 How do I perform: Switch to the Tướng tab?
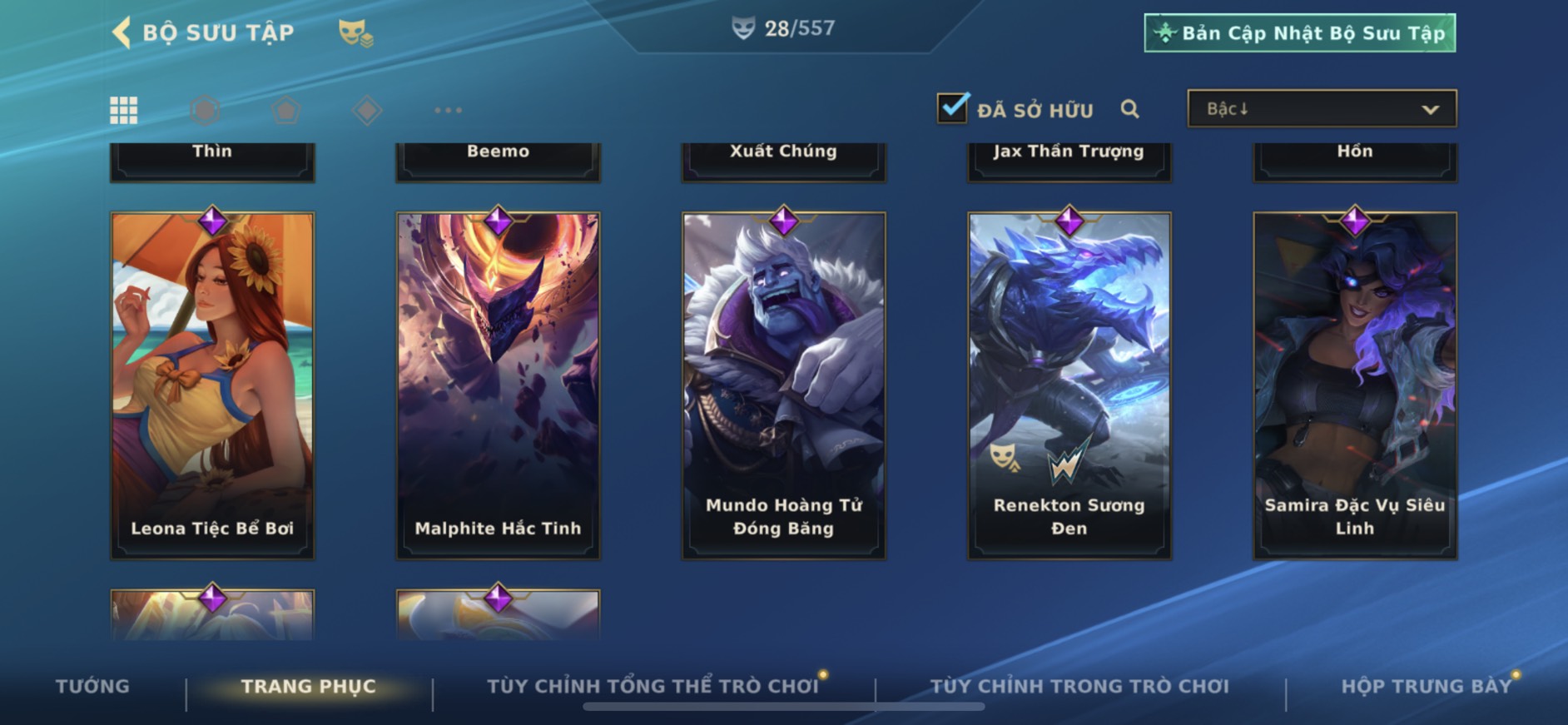pyautogui.click(x=92, y=687)
